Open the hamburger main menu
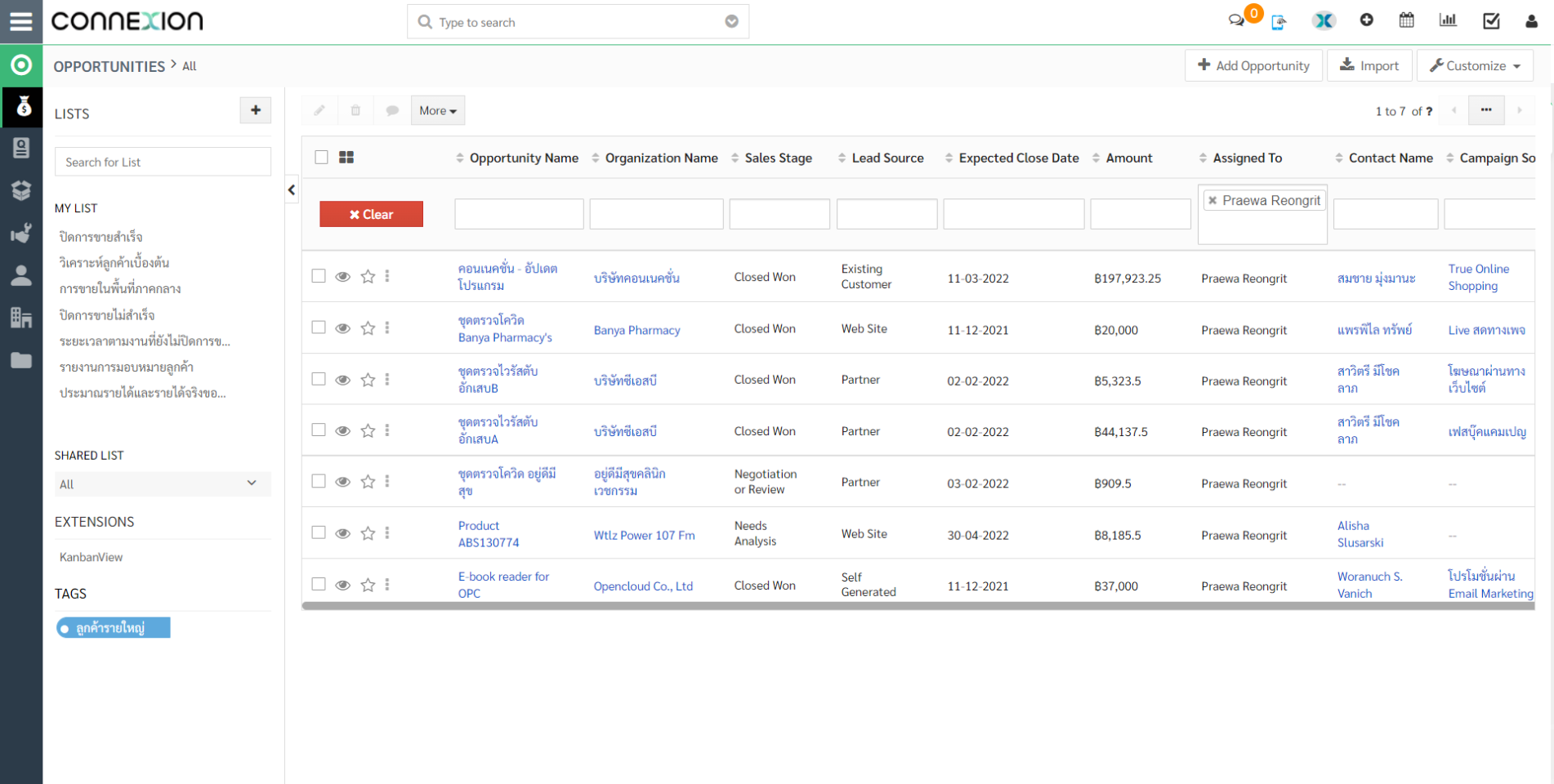 pos(21,21)
